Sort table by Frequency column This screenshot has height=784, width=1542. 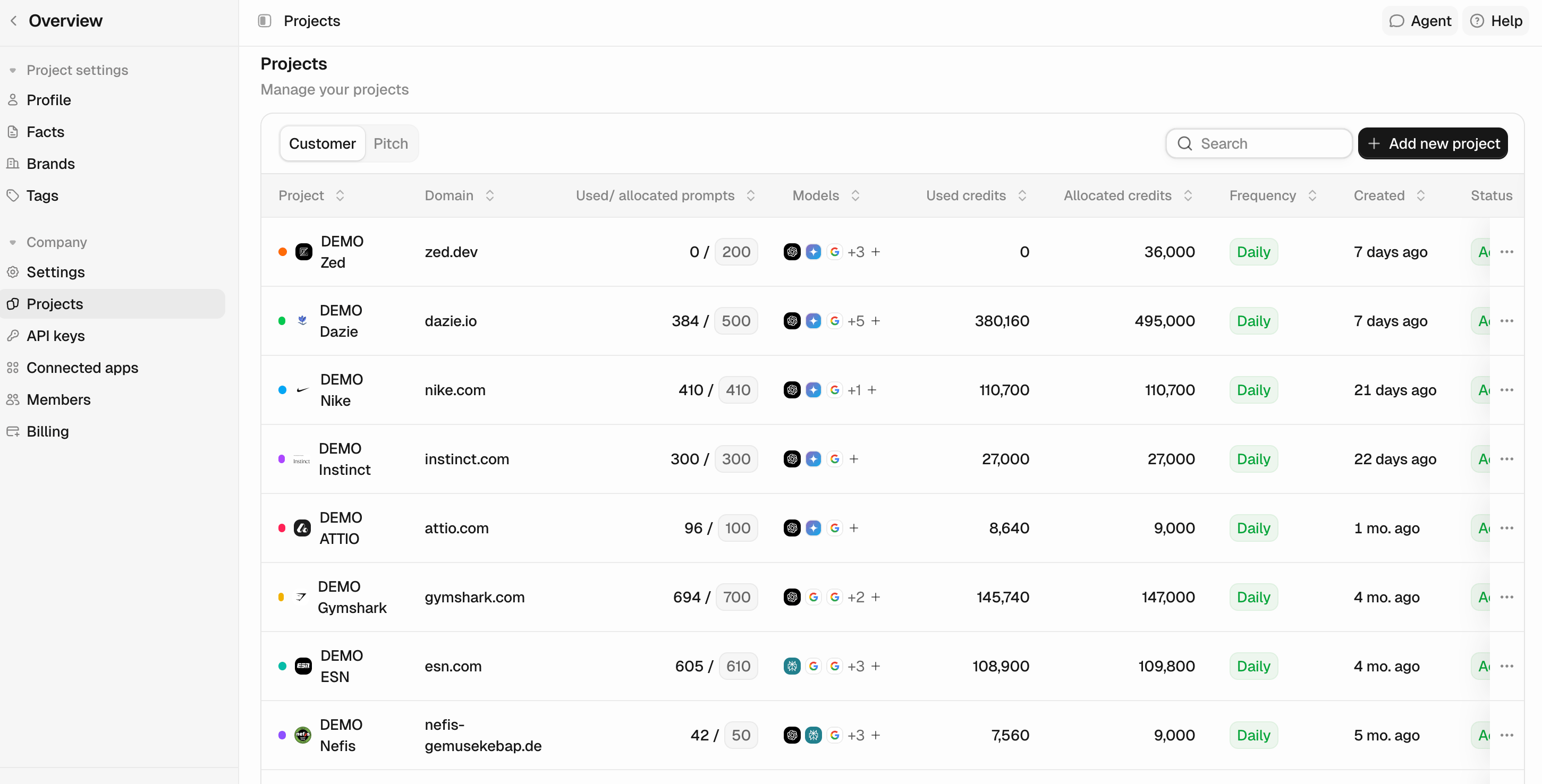click(1312, 195)
